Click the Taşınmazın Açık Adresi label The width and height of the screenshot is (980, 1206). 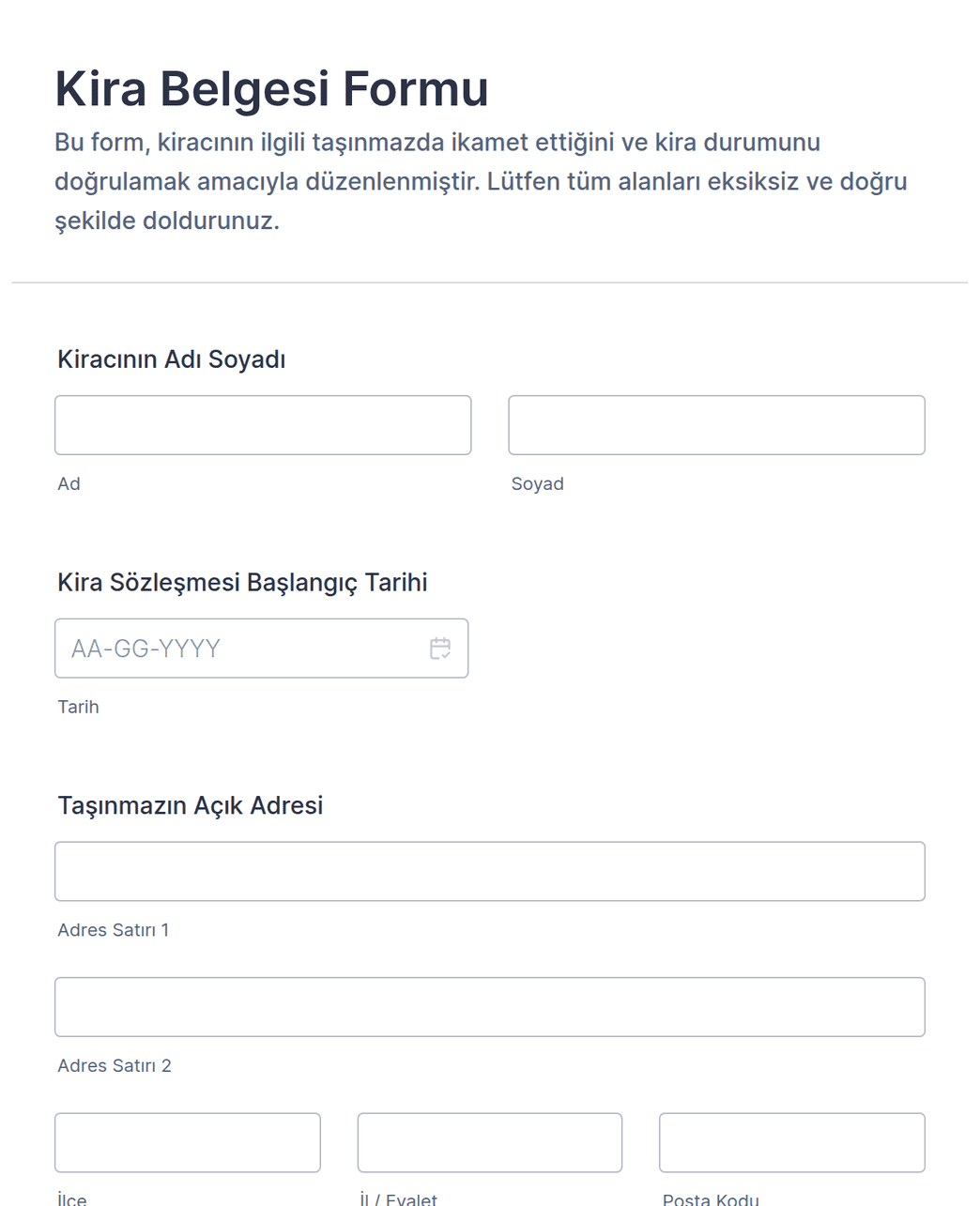pyautogui.click(x=190, y=805)
